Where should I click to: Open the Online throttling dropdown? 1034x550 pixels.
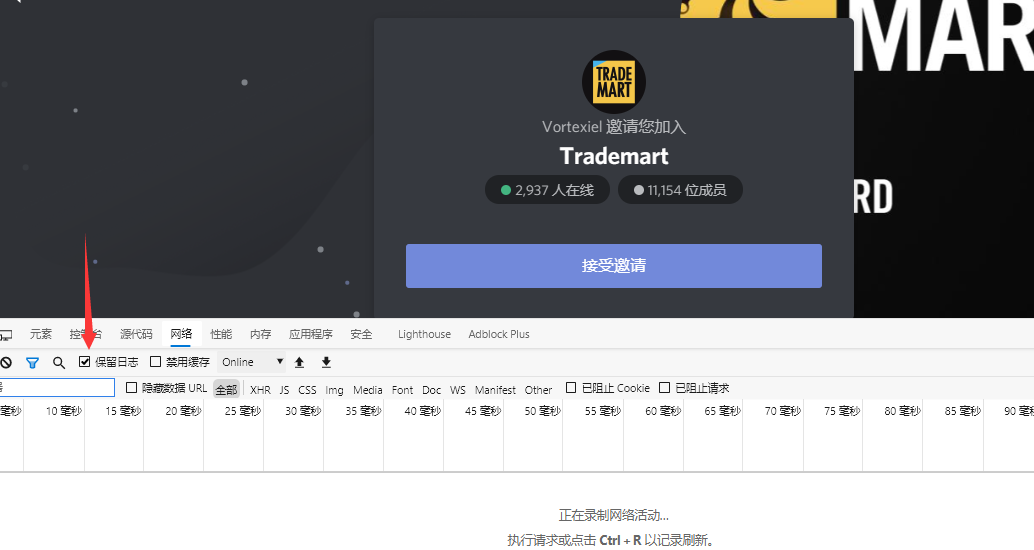click(251, 362)
